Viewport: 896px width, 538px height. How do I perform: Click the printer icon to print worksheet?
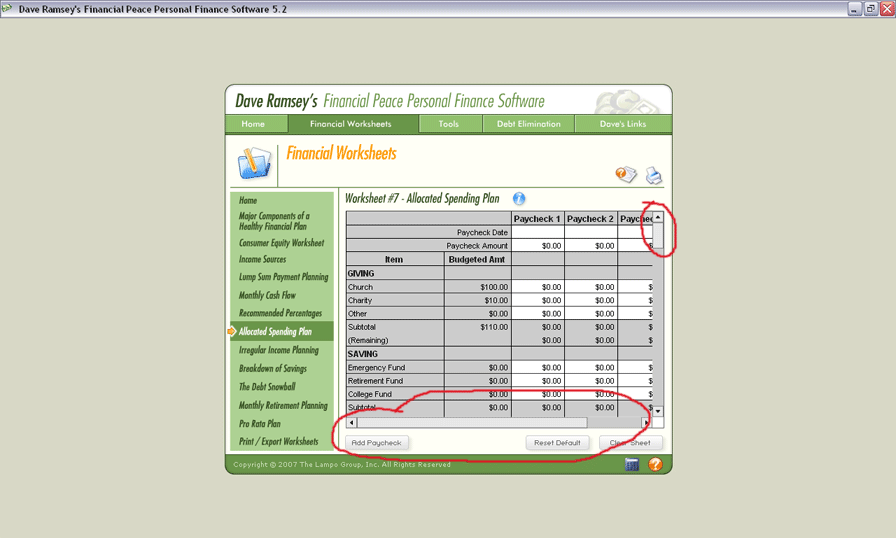pos(654,175)
